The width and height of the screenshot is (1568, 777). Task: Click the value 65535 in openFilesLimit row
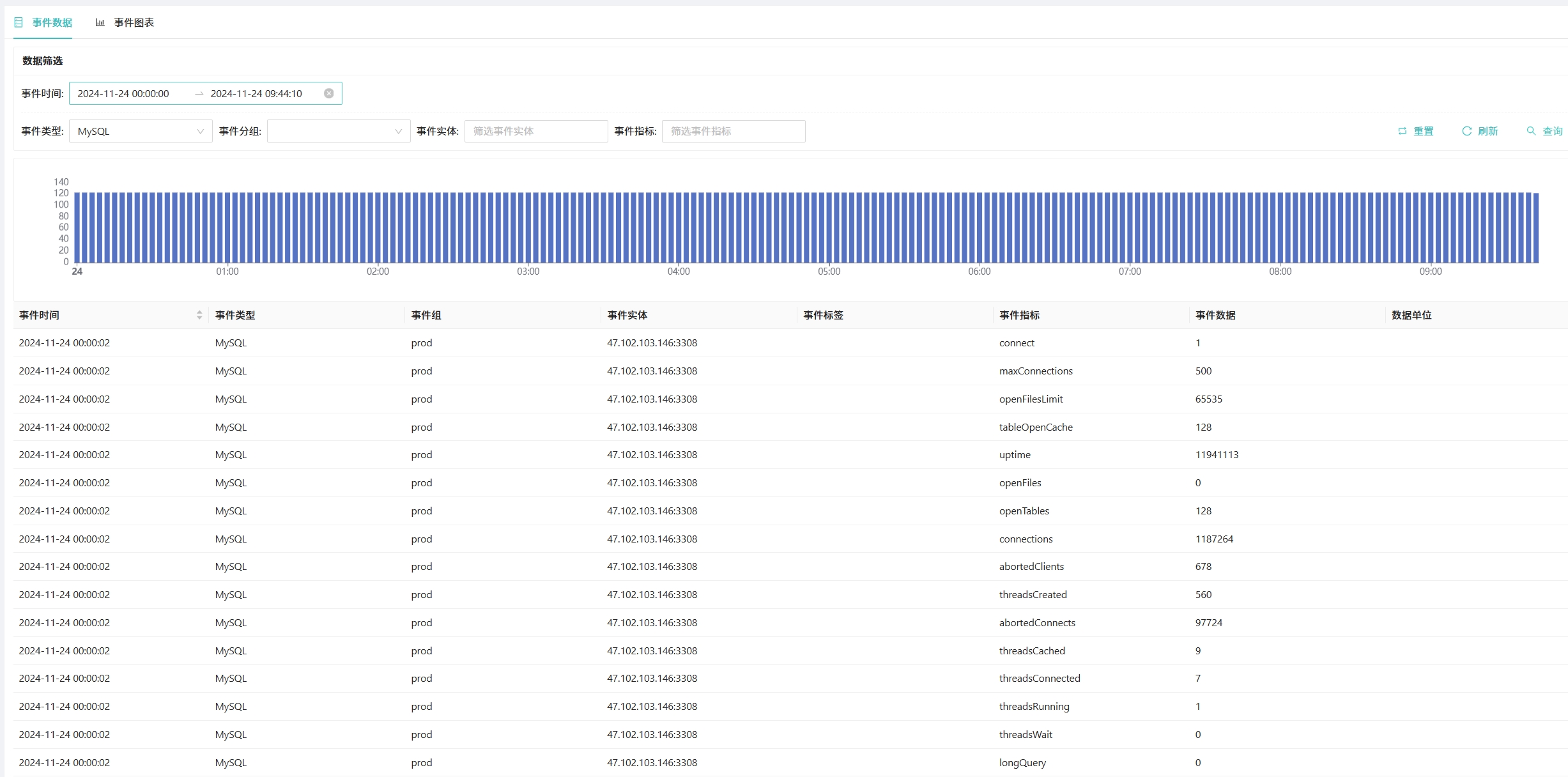[1208, 399]
